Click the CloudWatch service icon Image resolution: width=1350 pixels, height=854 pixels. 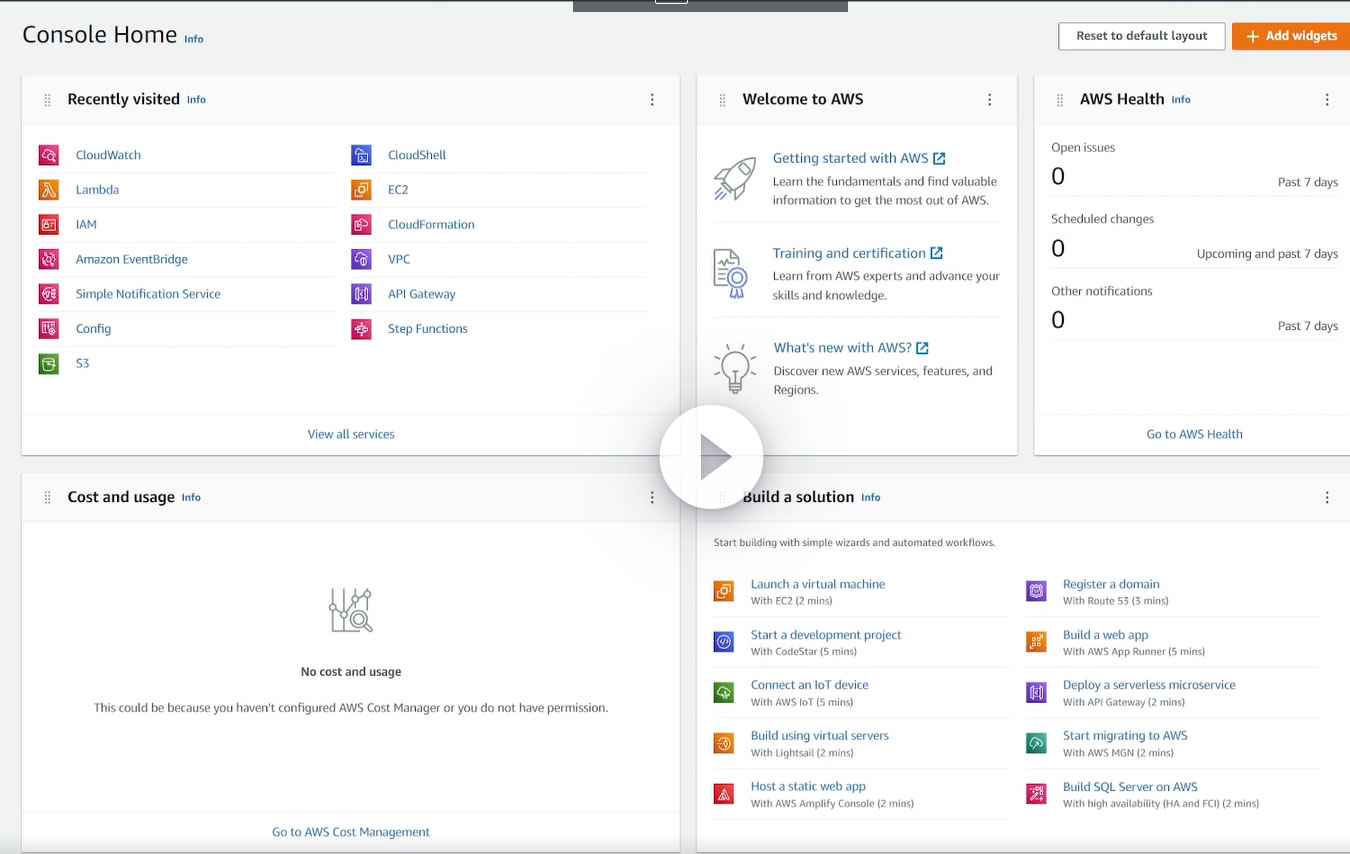click(x=49, y=155)
